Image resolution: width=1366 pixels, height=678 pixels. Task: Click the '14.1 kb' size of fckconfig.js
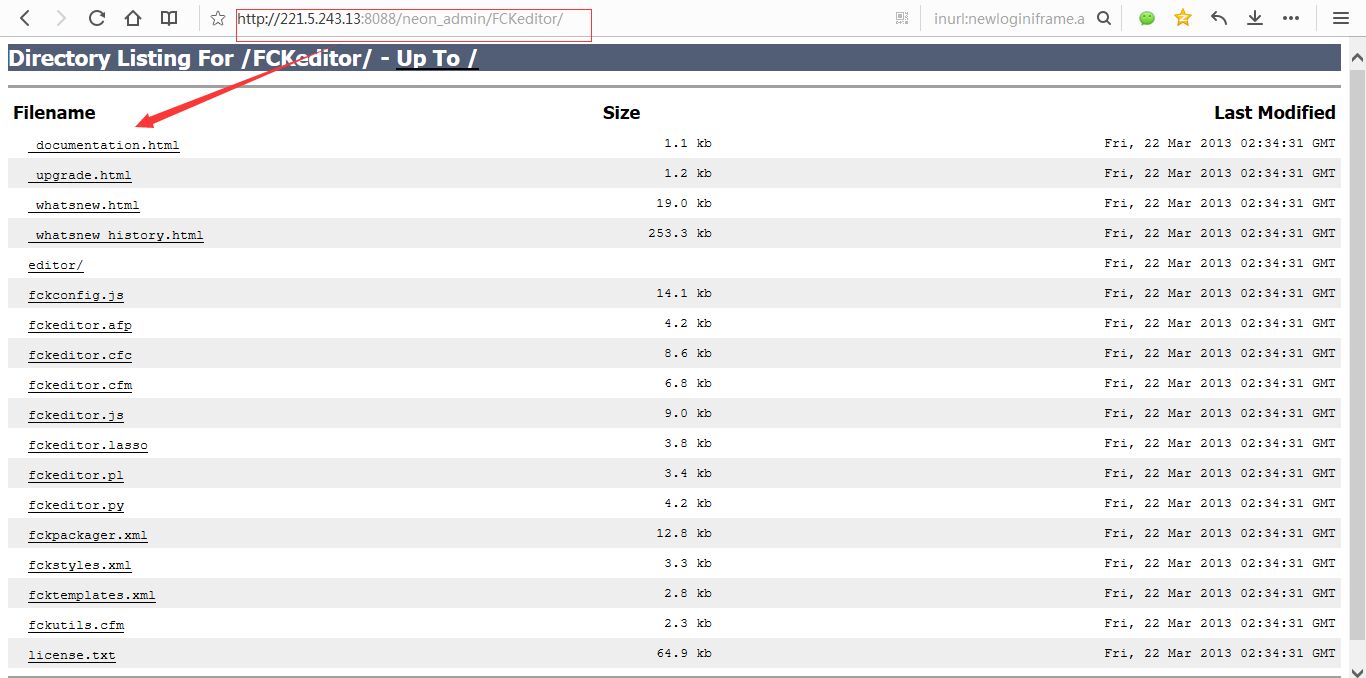(684, 293)
